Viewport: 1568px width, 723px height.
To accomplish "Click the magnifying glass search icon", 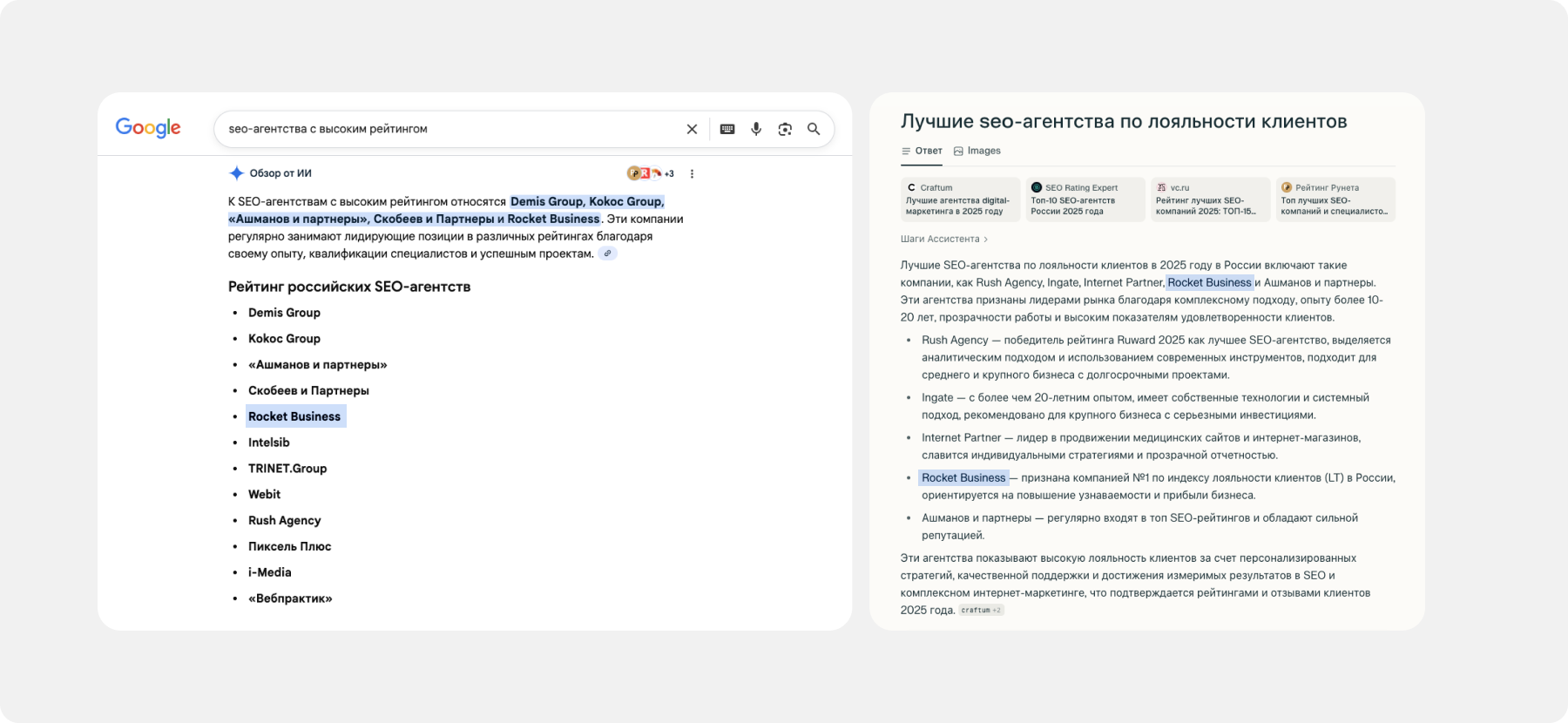I will click(x=814, y=129).
